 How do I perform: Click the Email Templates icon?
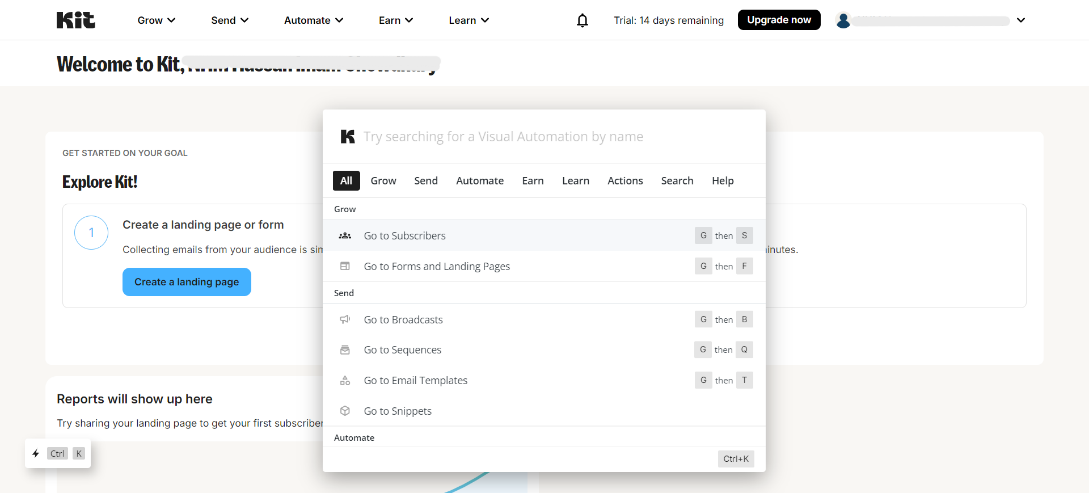[345, 381]
